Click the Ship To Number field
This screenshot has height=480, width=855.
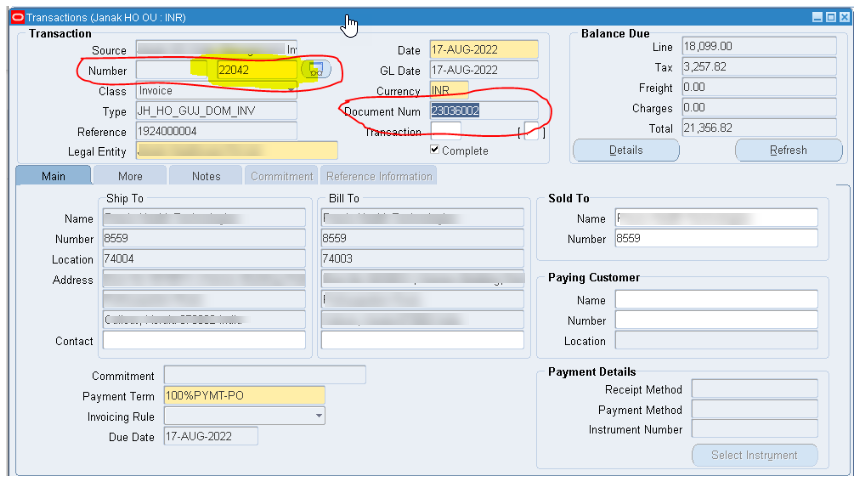(204, 238)
